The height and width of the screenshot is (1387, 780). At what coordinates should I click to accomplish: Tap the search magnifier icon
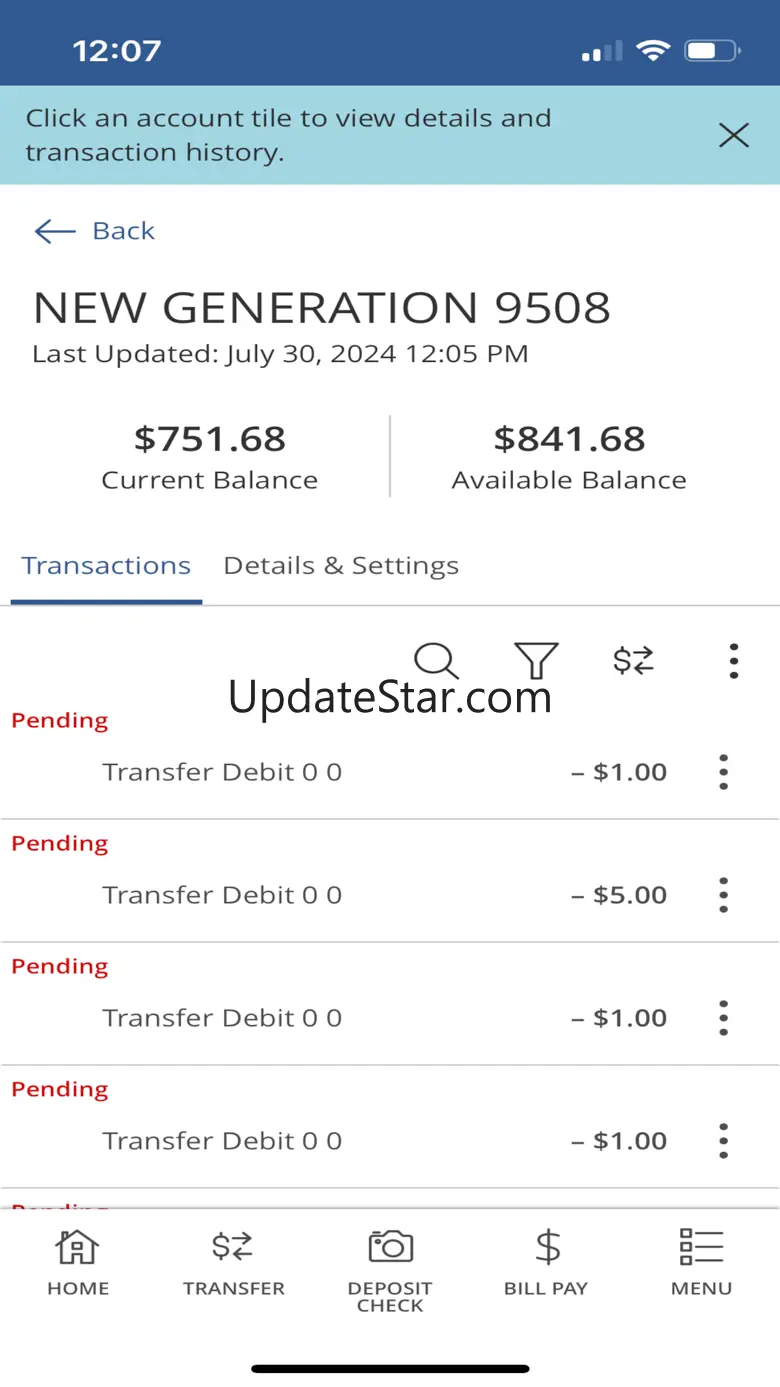tap(436, 660)
